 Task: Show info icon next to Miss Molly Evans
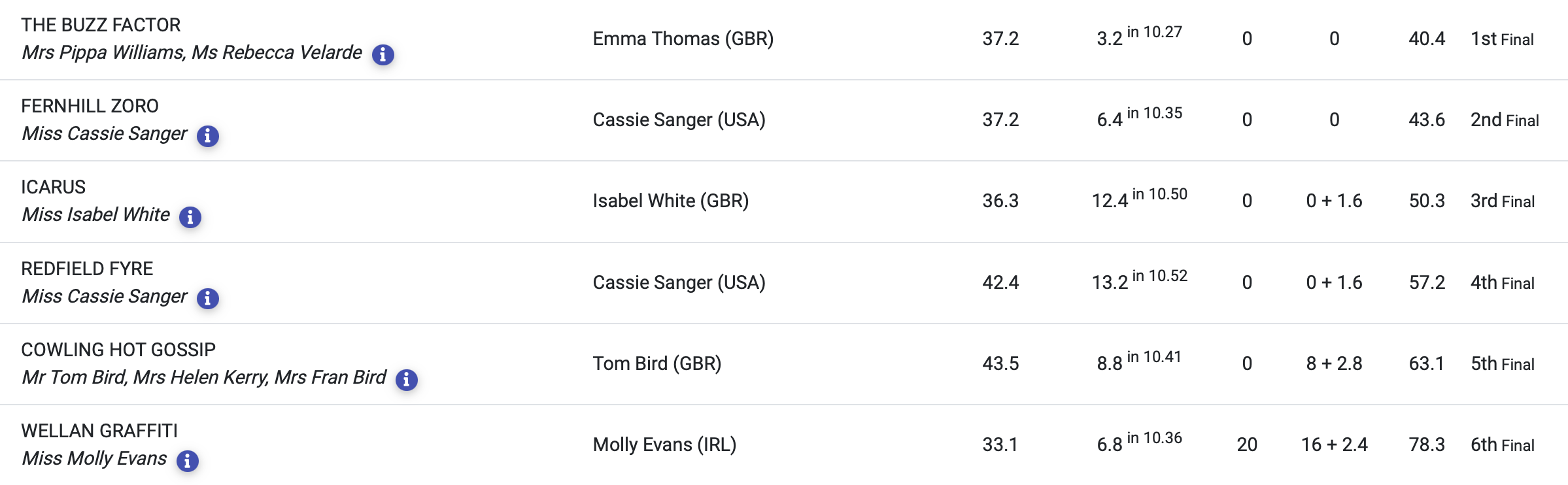[188, 460]
